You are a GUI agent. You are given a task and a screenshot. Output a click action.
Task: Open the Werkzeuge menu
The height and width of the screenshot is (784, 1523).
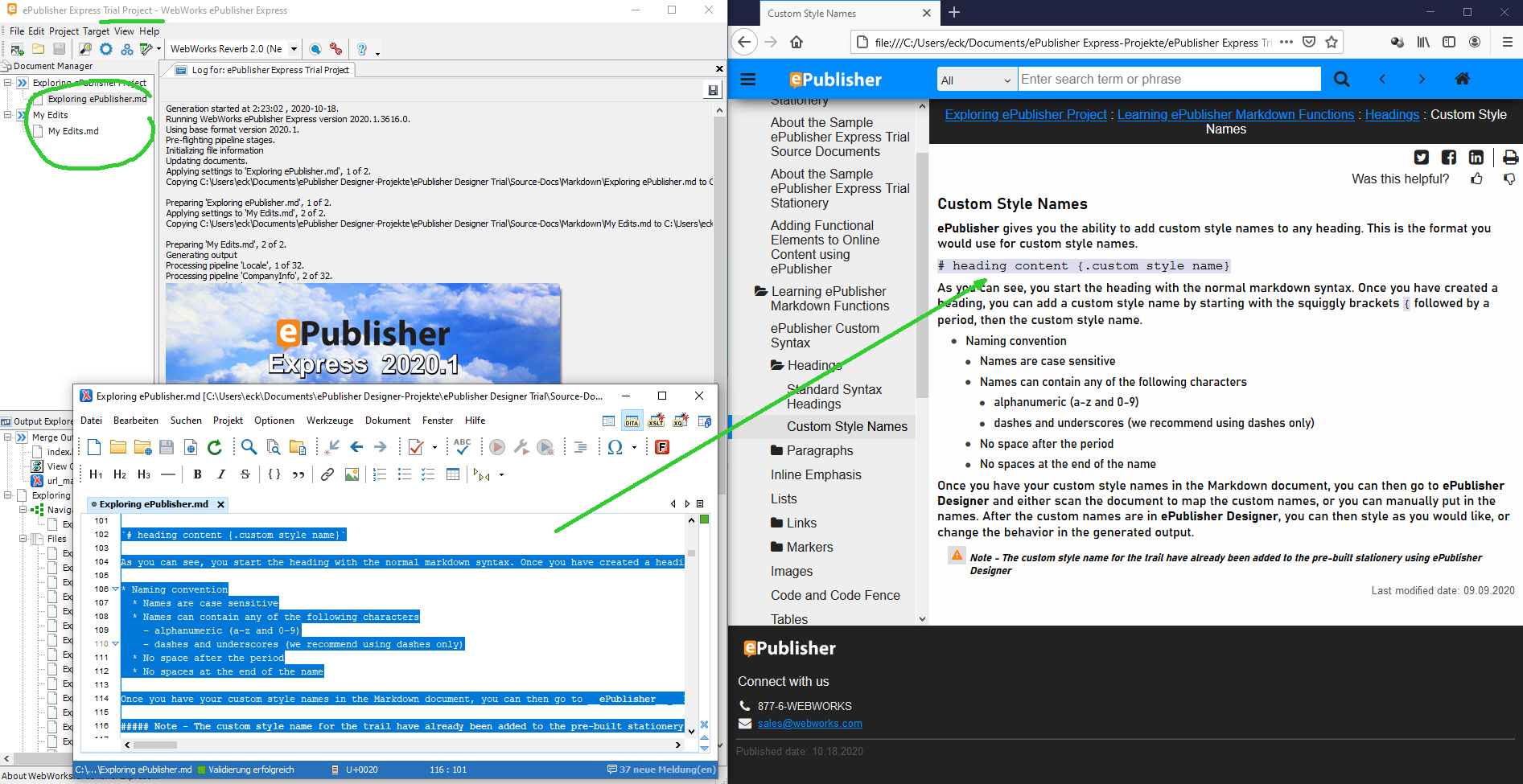pyautogui.click(x=330, y=421)
